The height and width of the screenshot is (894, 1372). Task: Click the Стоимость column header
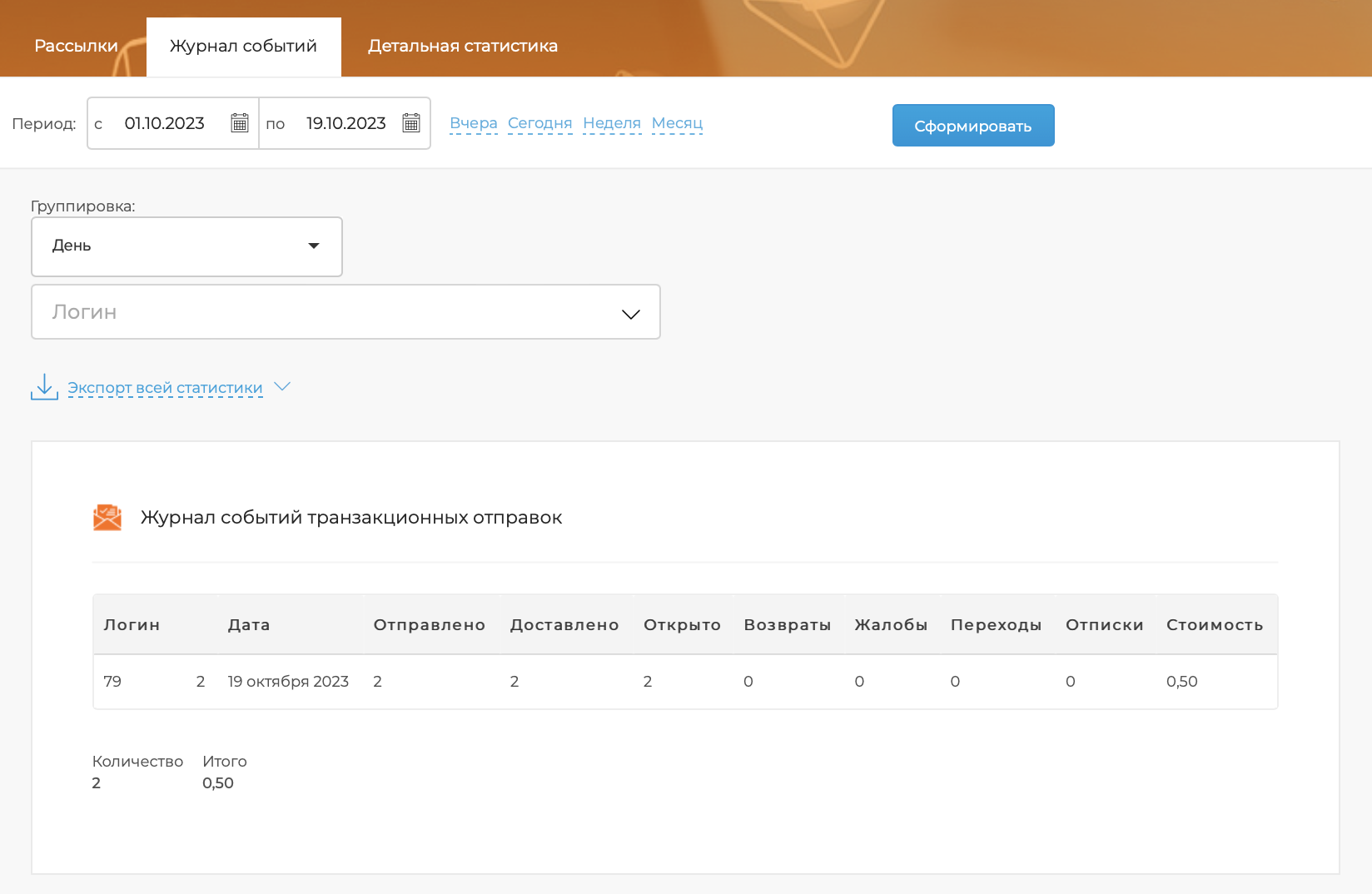[x=1214, y=625]
